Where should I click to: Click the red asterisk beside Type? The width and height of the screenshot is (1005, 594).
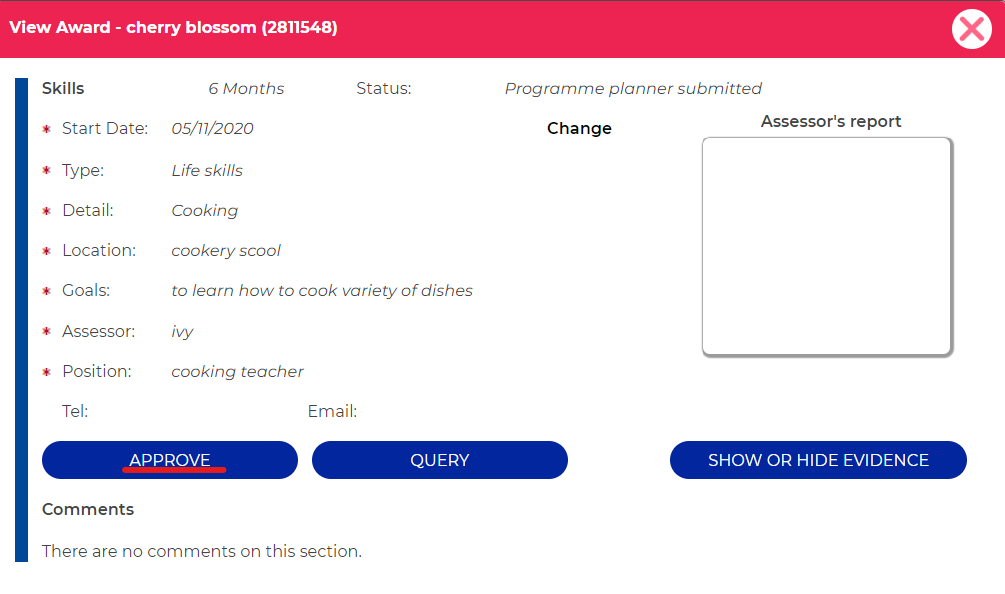pos(46,170)
